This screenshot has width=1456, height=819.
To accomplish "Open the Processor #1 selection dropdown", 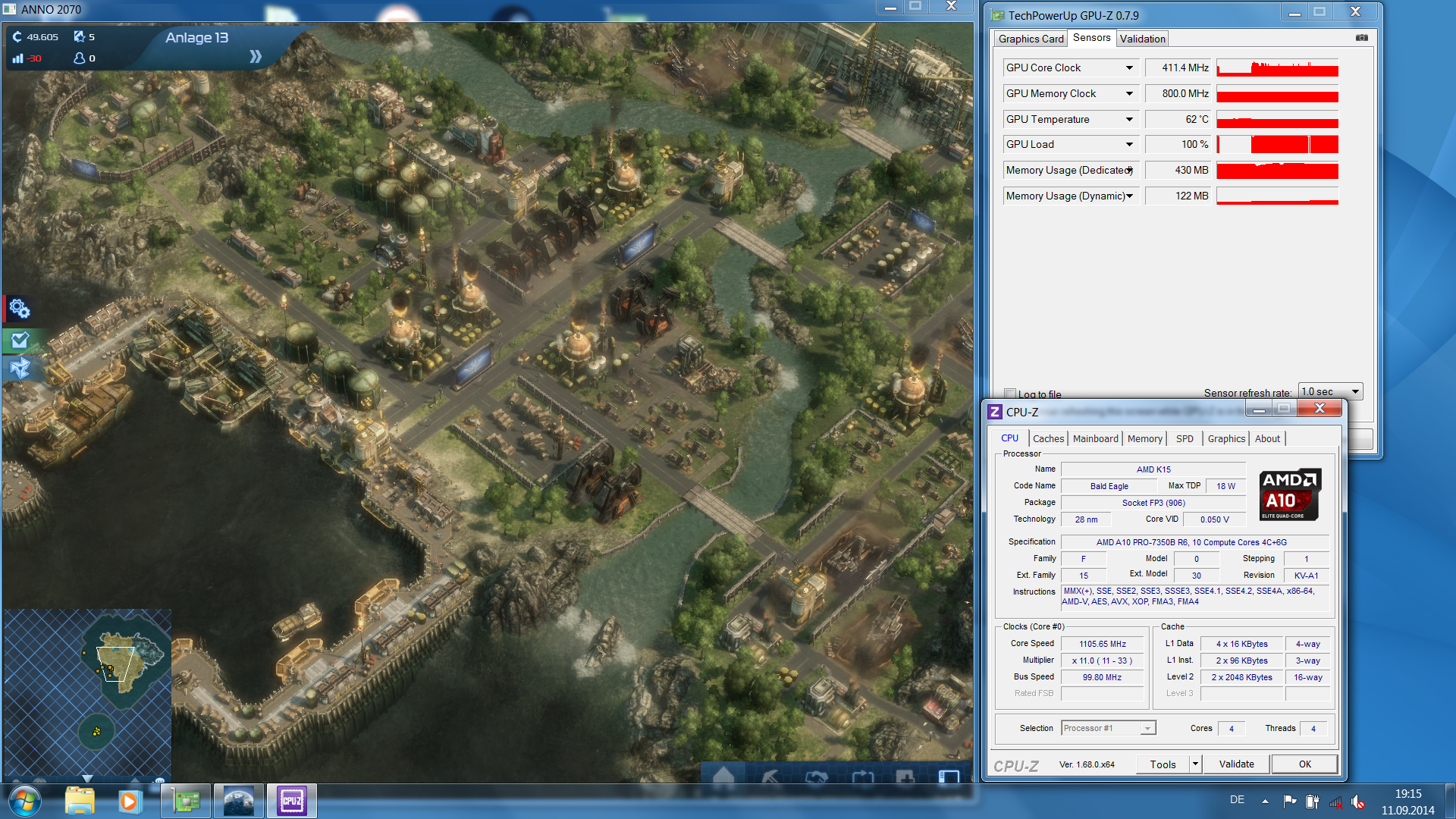I will coord(1108,728).
